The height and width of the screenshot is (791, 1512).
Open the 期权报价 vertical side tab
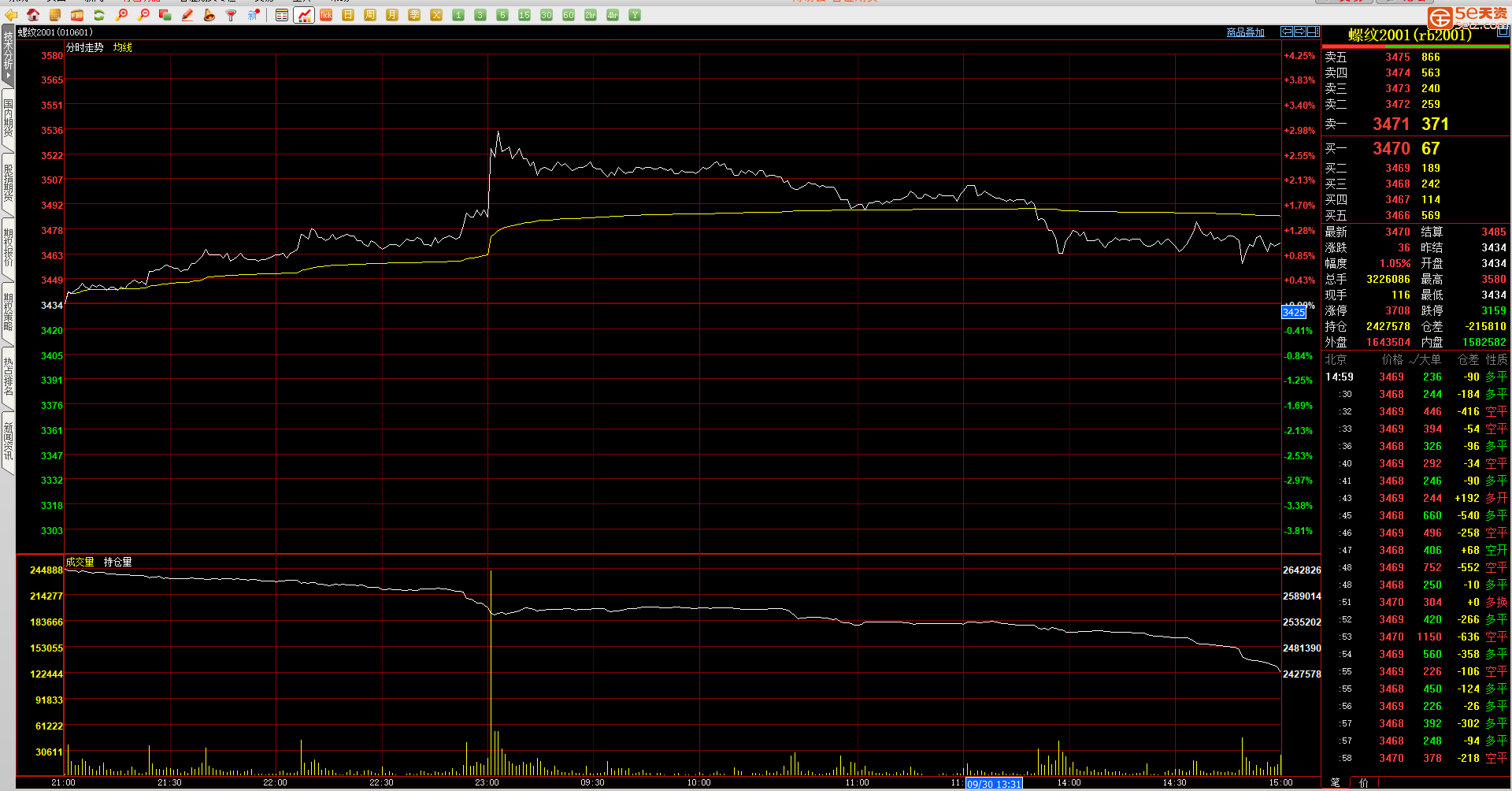point(8,249)
